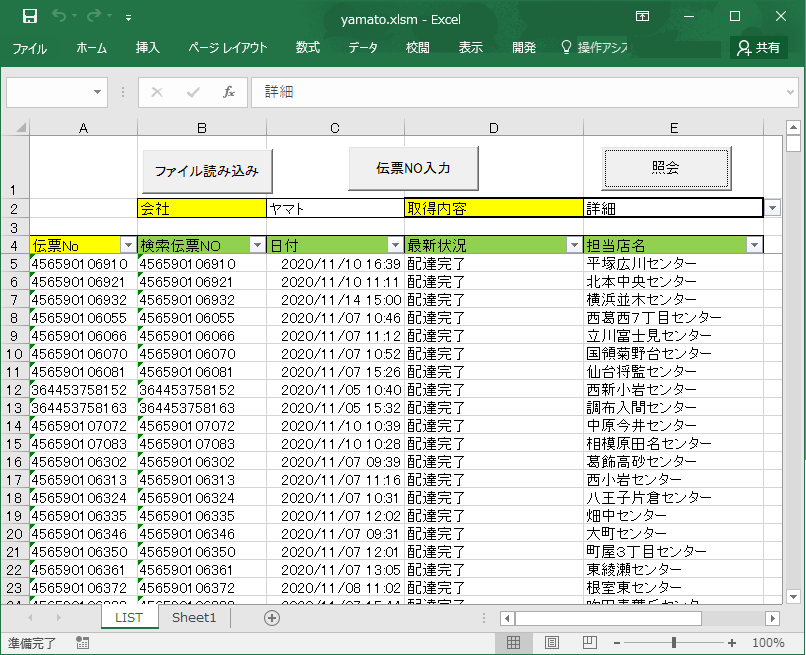
Task: Expand the formula bar chevron
Action: click(790, 93)
